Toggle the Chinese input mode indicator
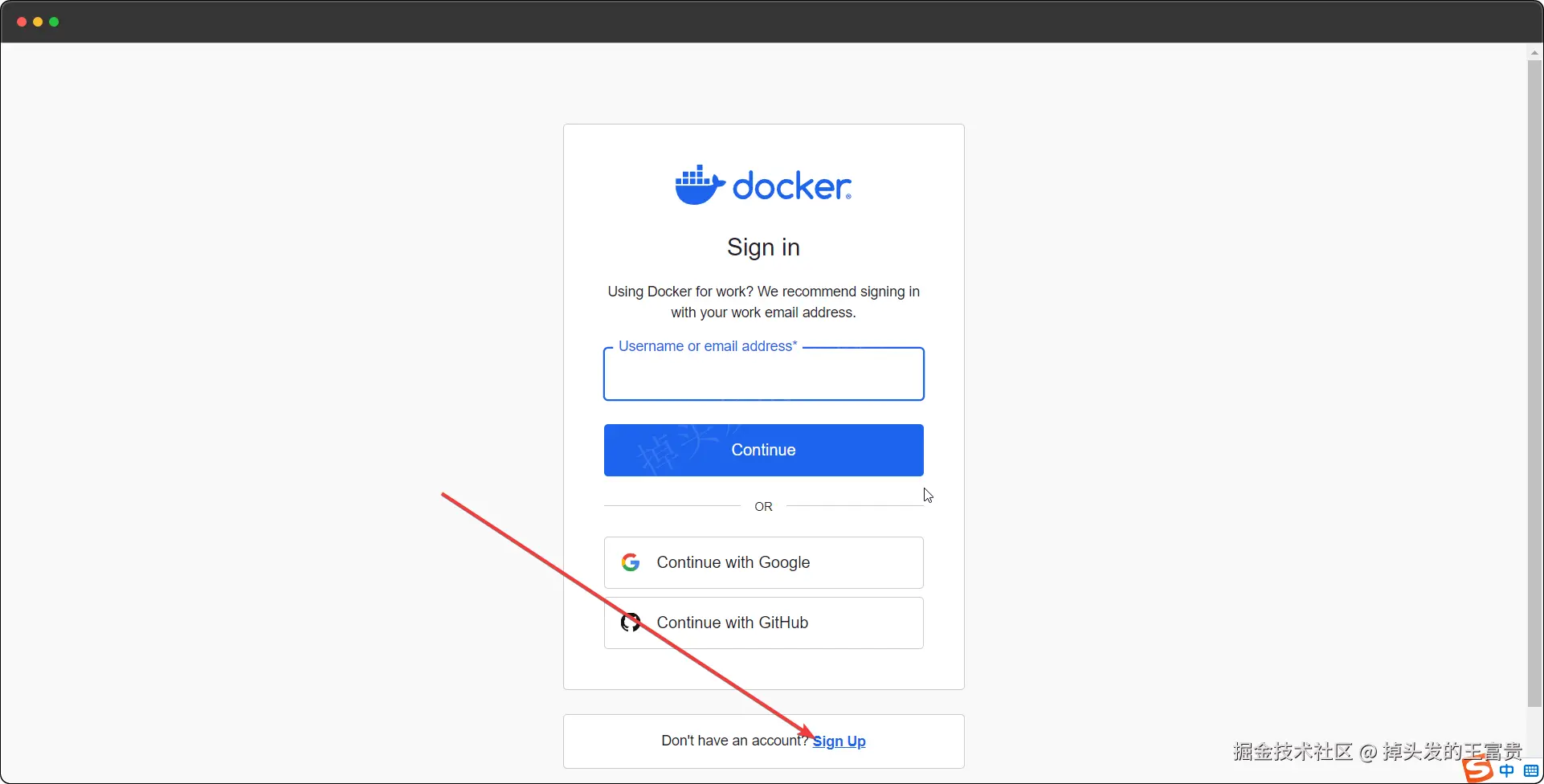Image resolution: width=1544 pixels, height=784 pixels. click(1506, 770)
